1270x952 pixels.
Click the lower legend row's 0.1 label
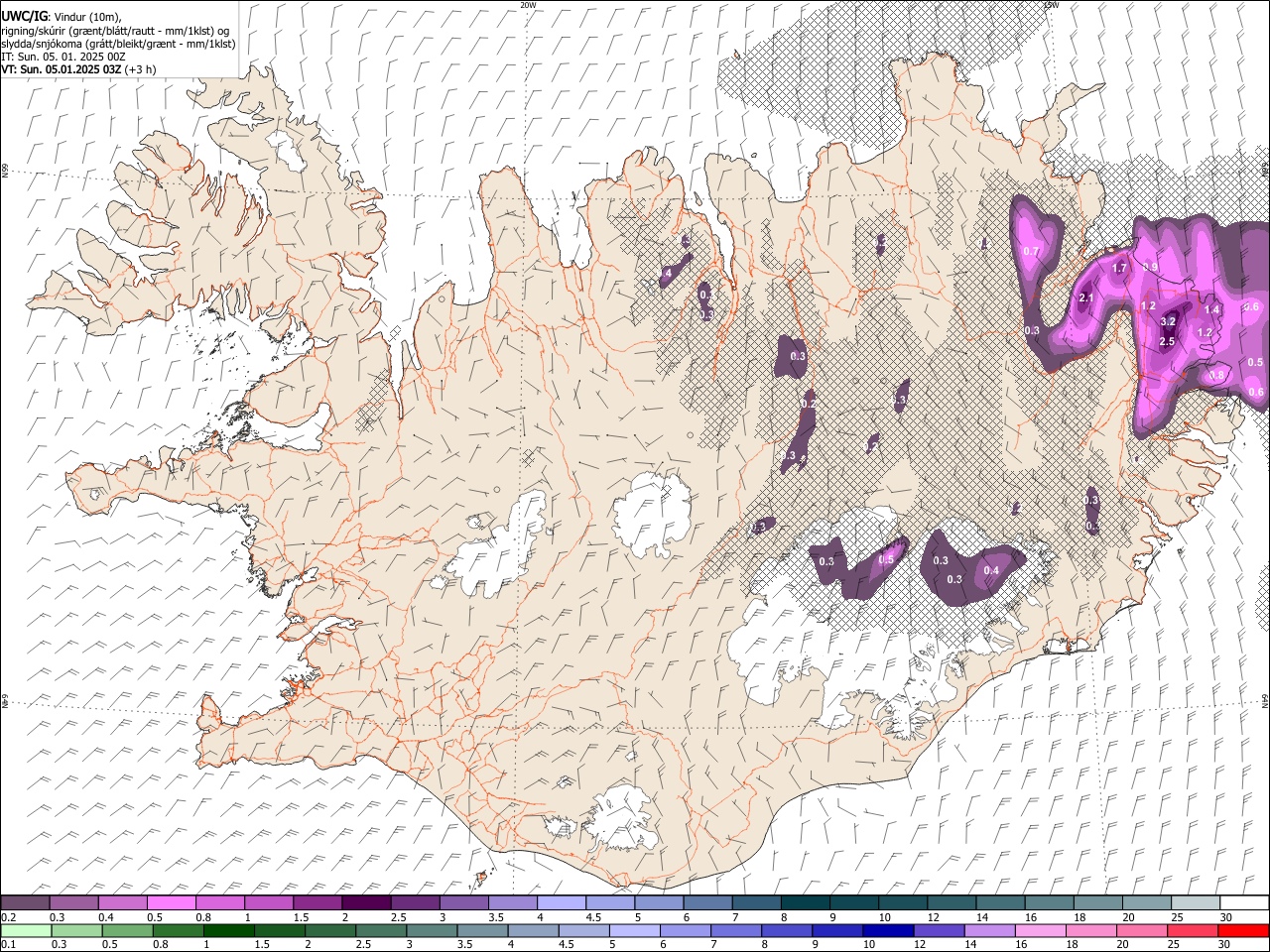point(8,945)
